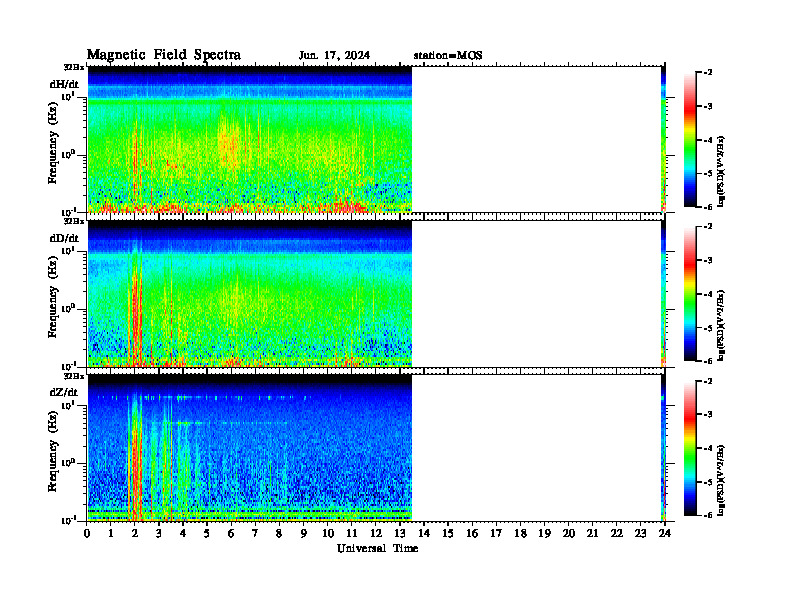This screenshot has width=792, height=612.
Task: Click hour "6" tick label on time axis
Action: (x=231, y=533)
